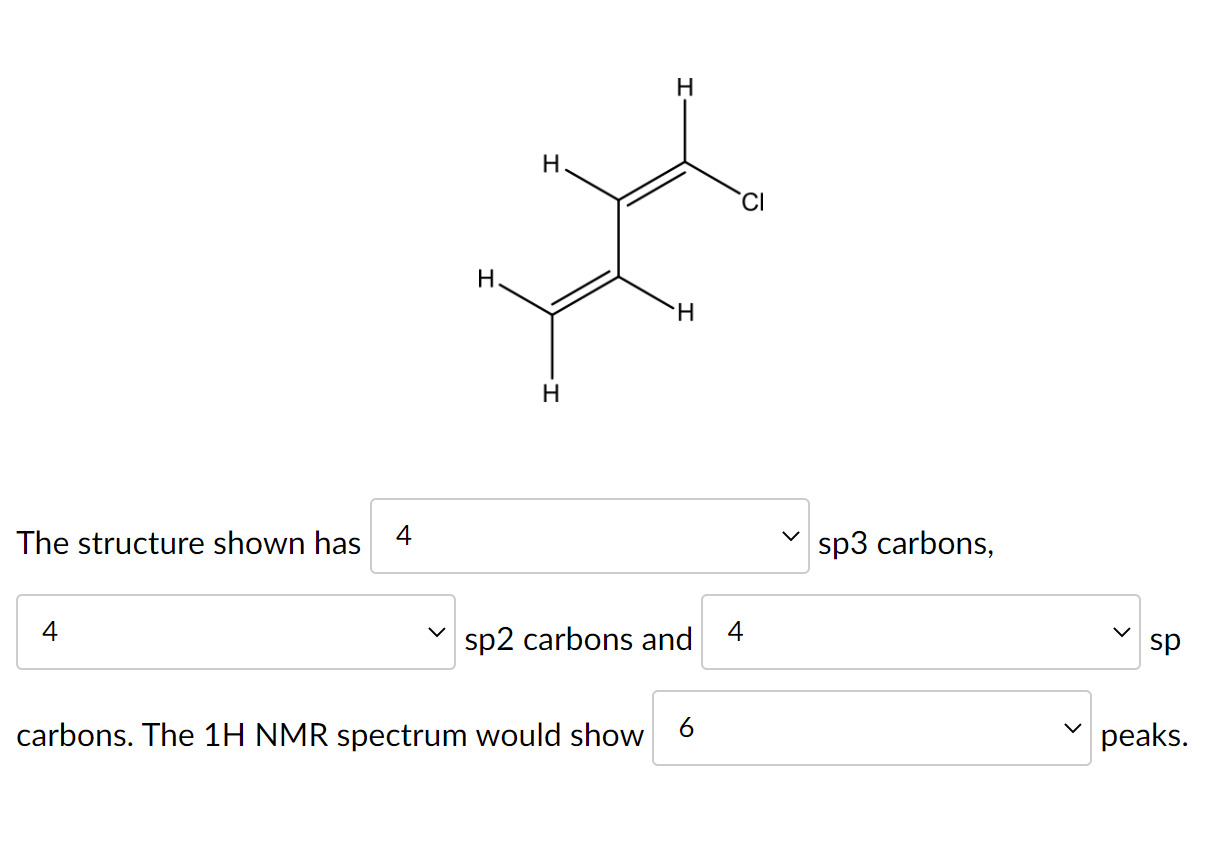Click the text 'sp3 carbons,' after the dropdown
This screenshot has width=1209, height=849.
(x=906, y=543)
